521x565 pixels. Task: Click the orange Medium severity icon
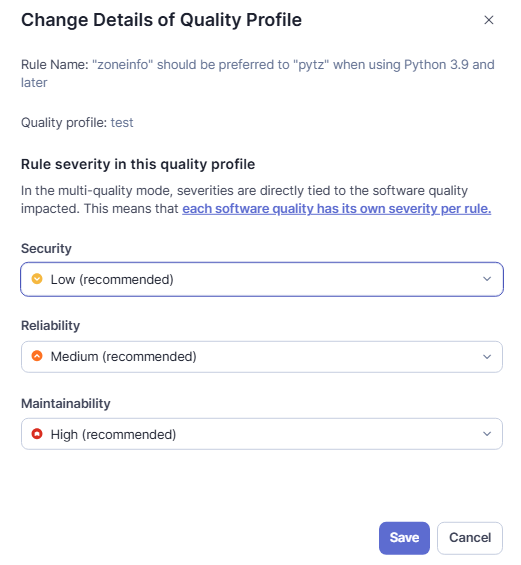[37, 356]
